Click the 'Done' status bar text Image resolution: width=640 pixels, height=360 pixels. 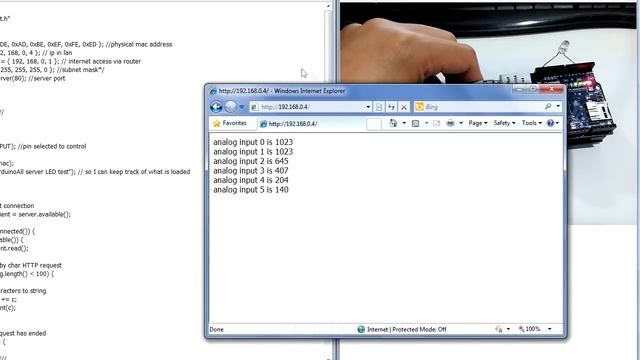(216, 329)
